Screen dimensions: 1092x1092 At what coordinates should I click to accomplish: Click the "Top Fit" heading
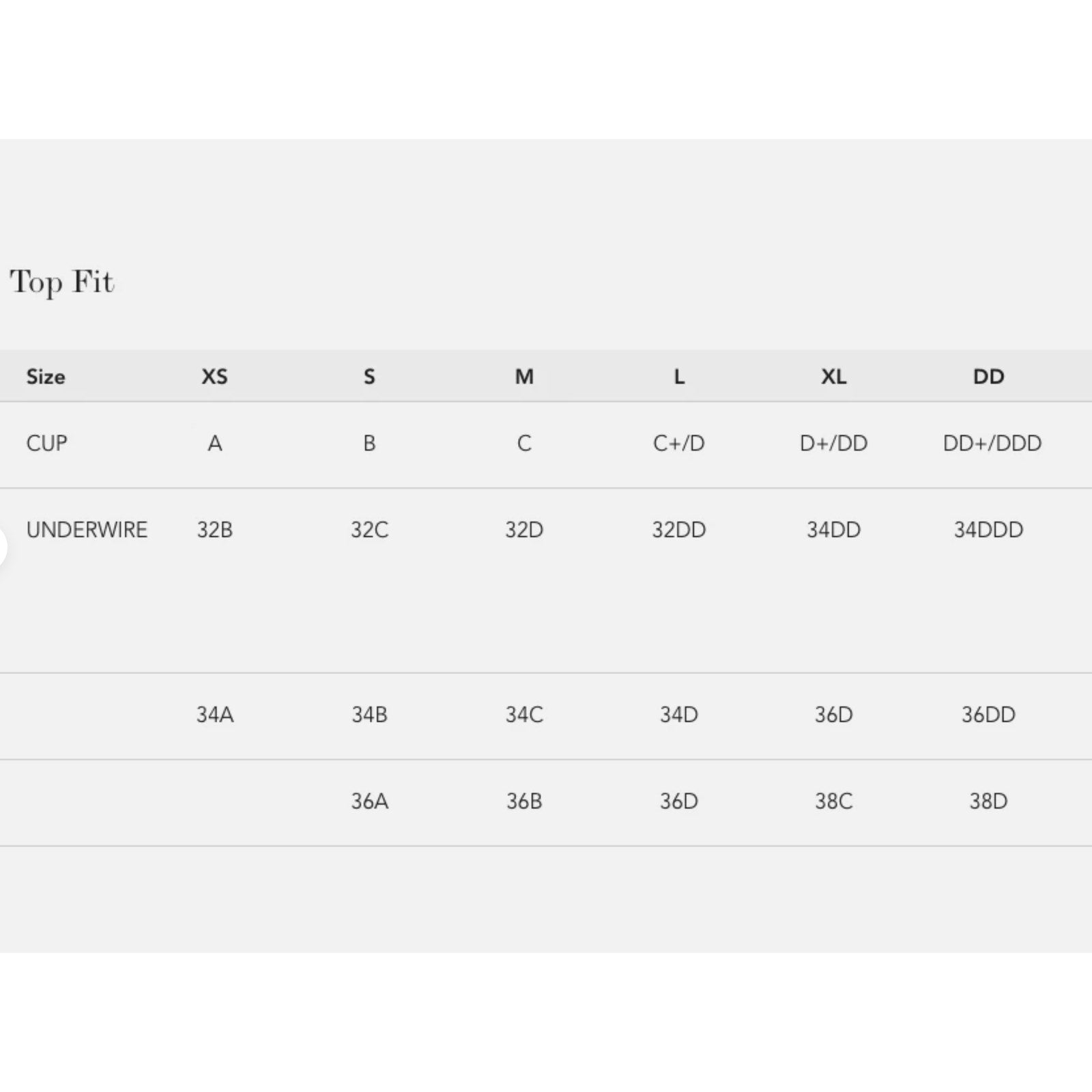tap(62, 282)
